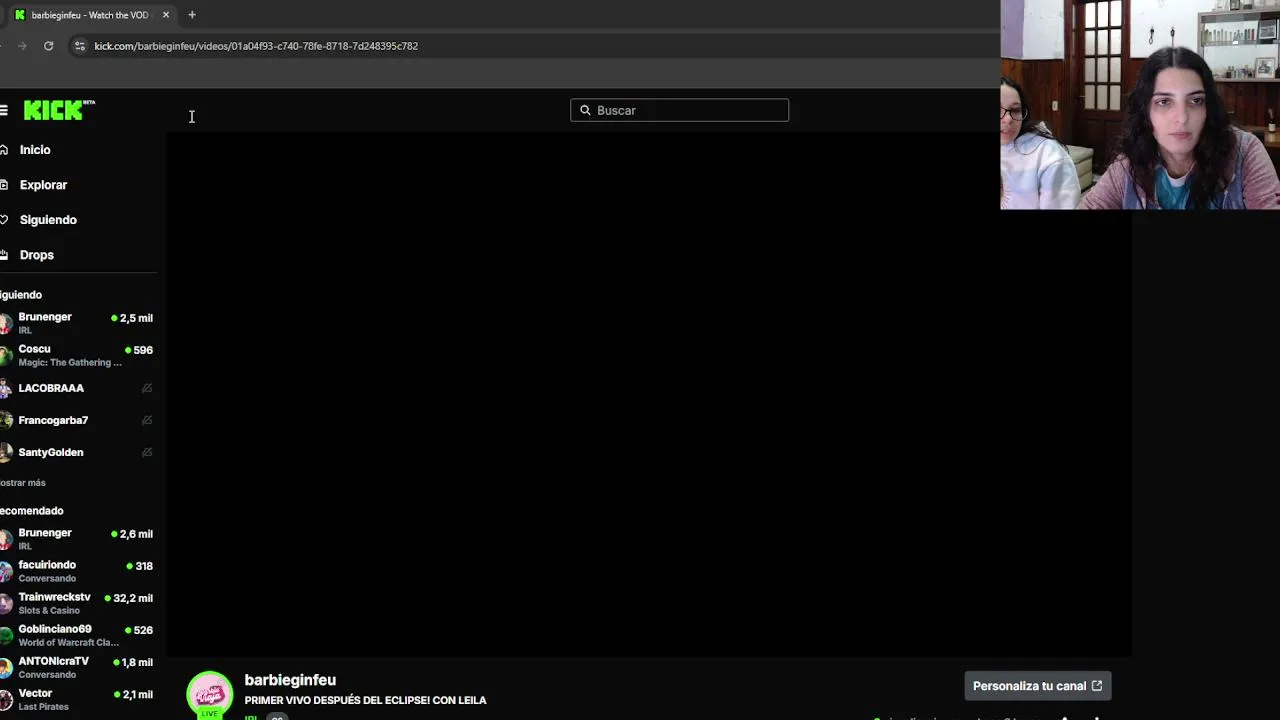The width and height of the screenshot is (1280, 720).
Task: Open the Coscu channel link
Action: [34, 349]
